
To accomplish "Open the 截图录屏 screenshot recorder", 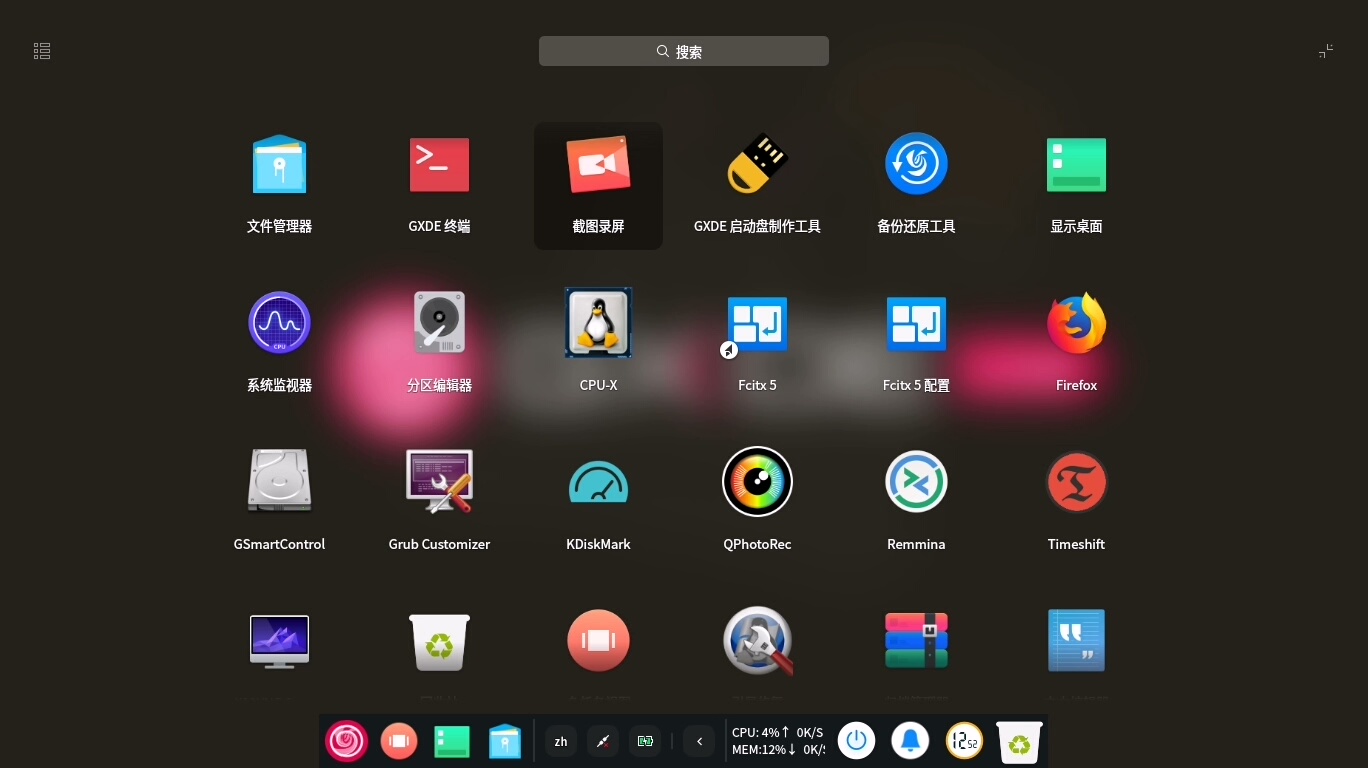I will [598, 185].
